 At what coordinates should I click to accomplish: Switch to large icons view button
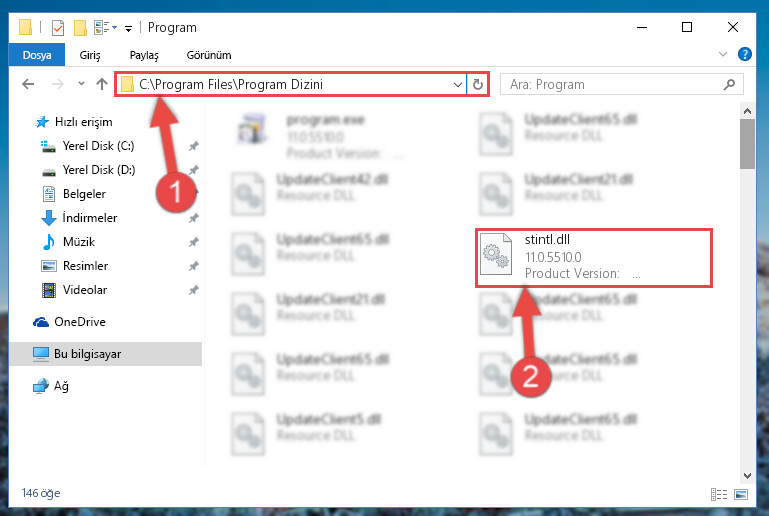(x=741, y=494)
